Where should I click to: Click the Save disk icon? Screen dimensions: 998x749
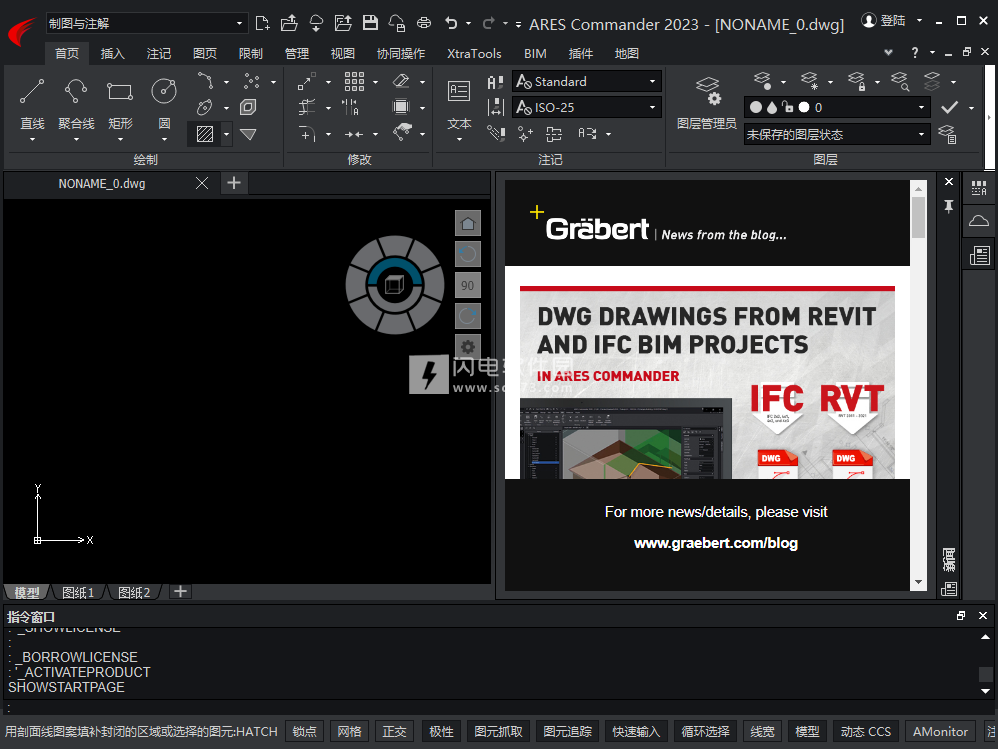(370, 24)
